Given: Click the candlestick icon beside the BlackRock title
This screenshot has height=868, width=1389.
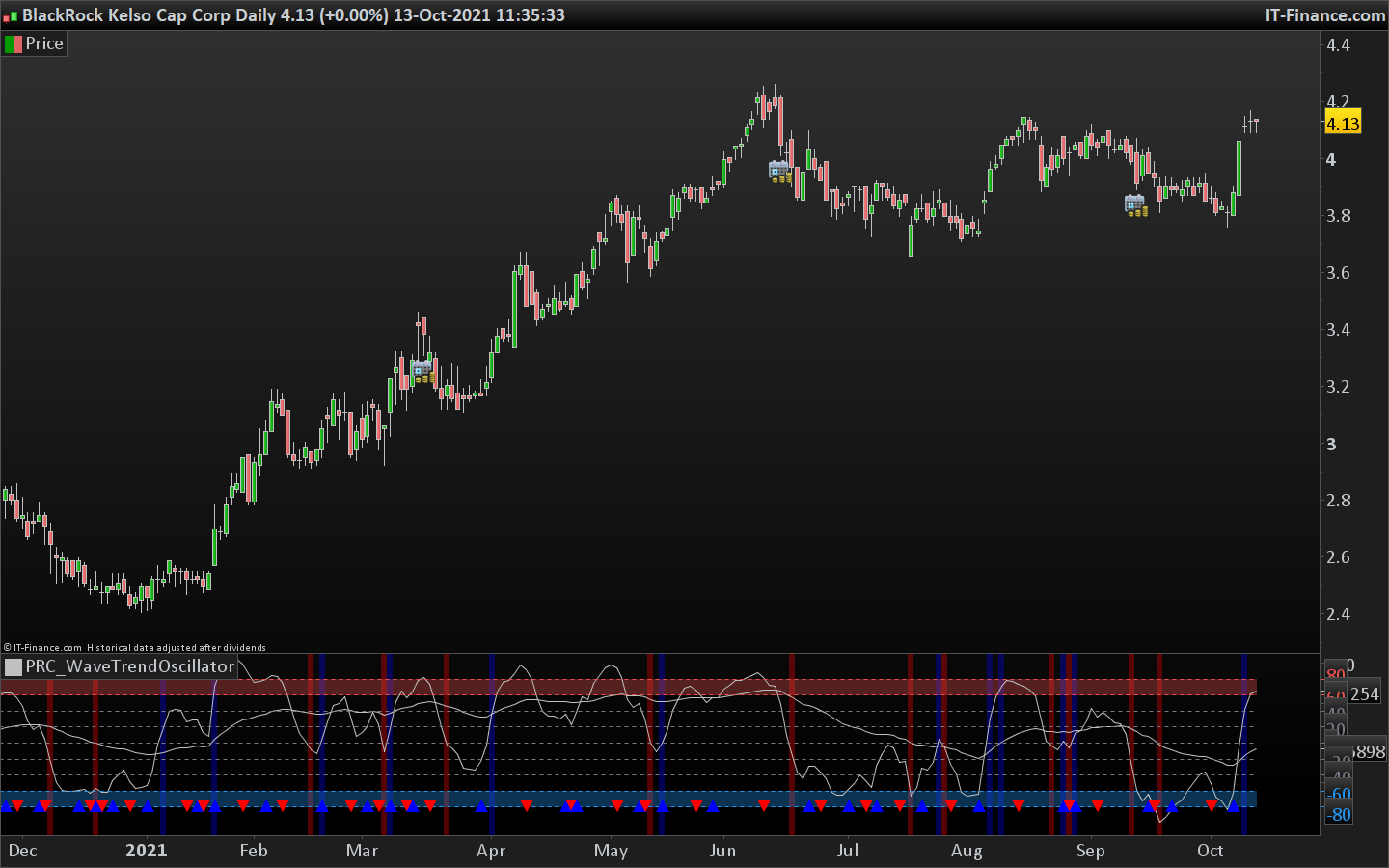Looking at the screenshot, I should tap(11, 15).
